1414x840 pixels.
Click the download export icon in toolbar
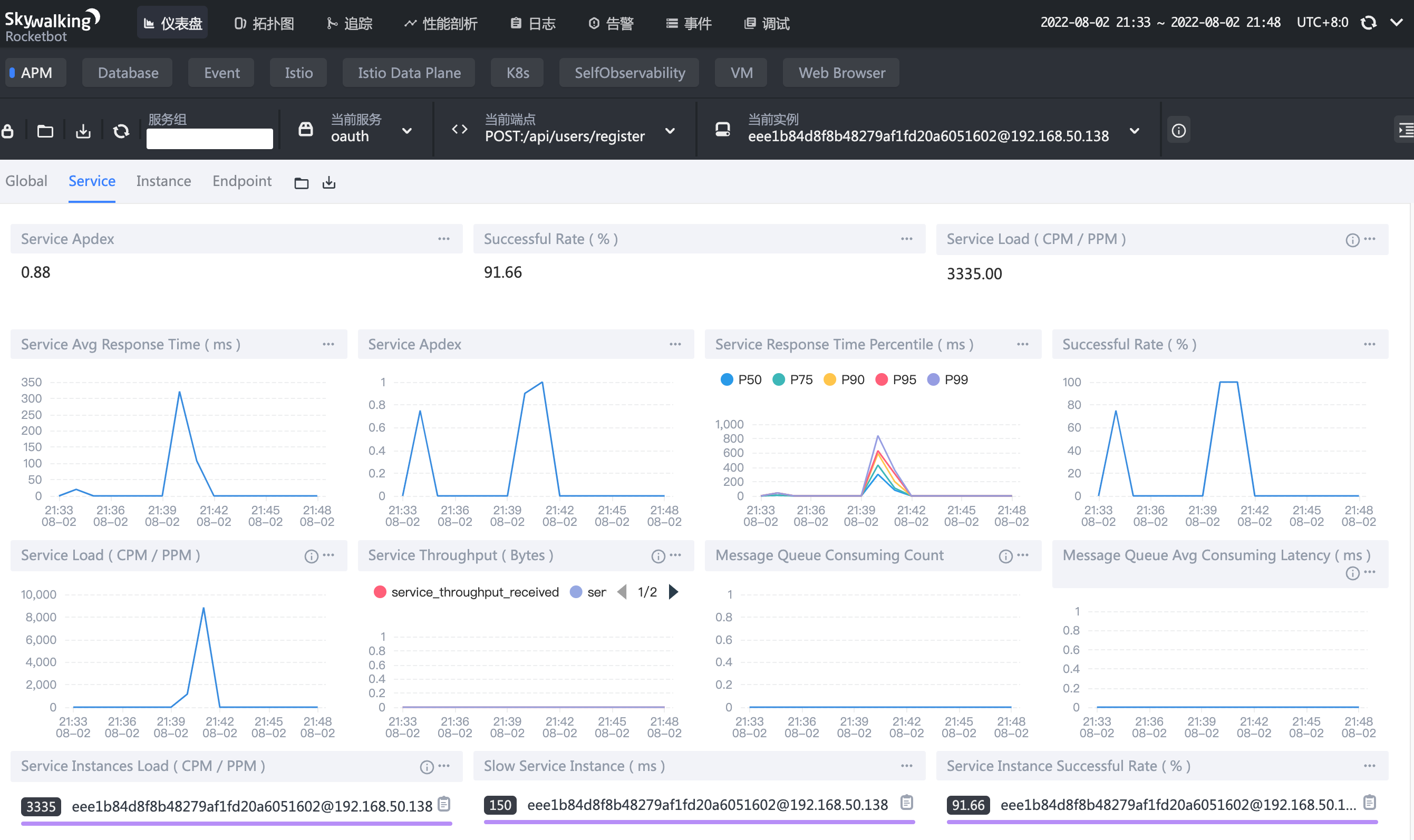pos(83,131)
